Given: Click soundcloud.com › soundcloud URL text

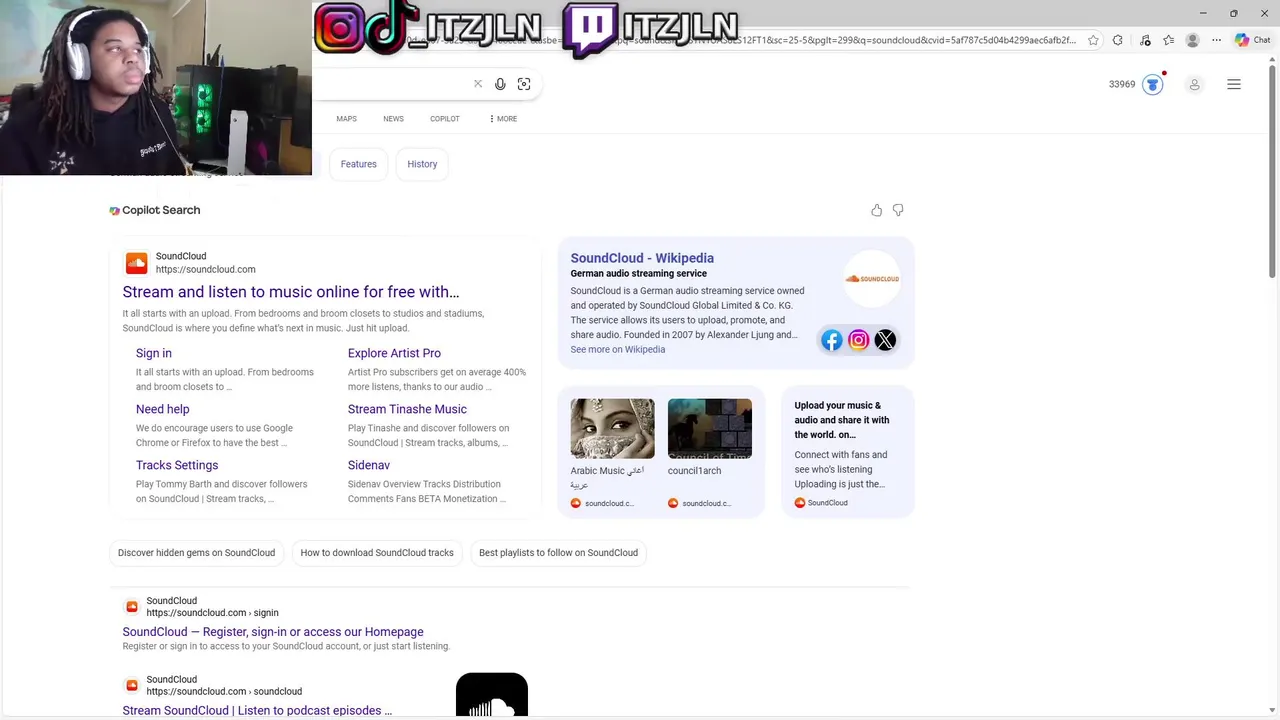Looking at the screenshot, I should [x=224, y=691].
